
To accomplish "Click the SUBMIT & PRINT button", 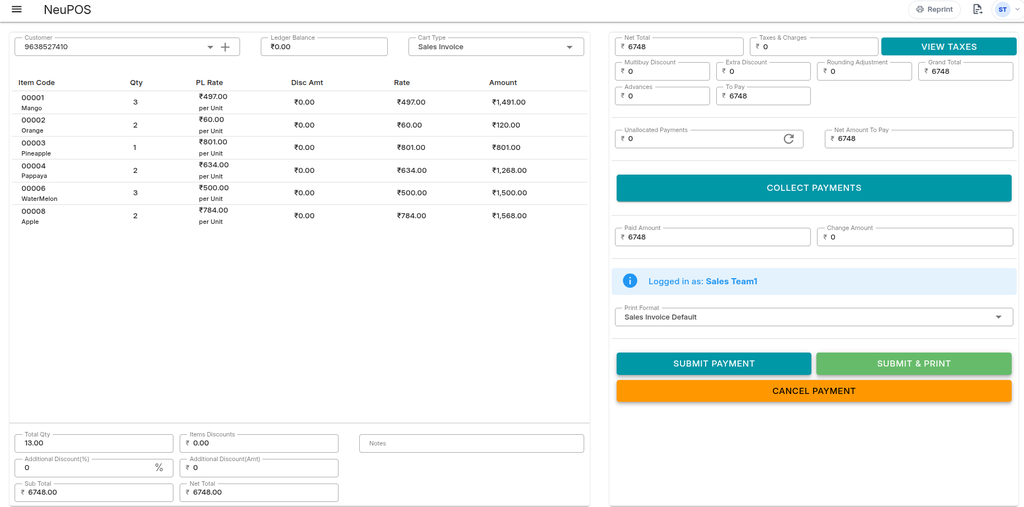I will pos(914,364).
